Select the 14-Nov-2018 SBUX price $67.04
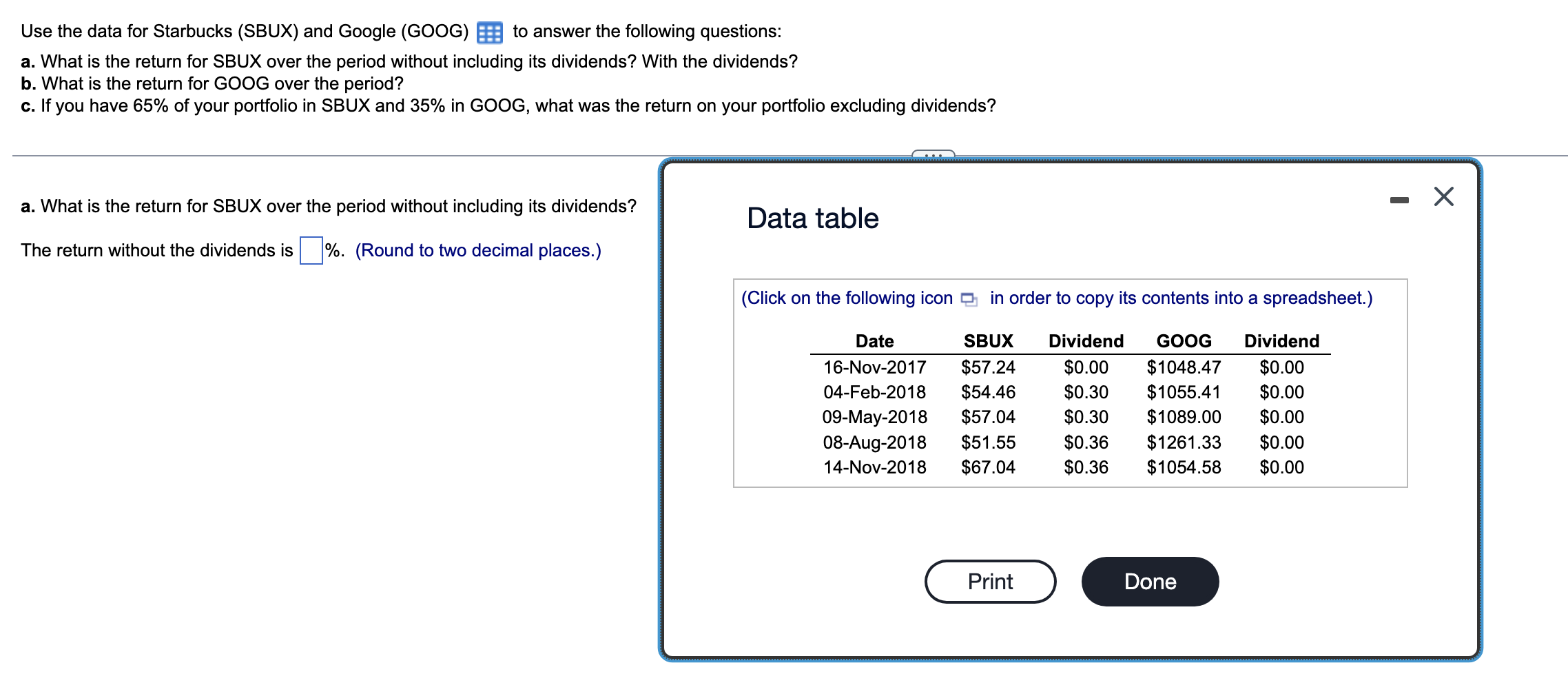Image resolution: width=1568 pixels, height=674 pixels. coord(988,467)
